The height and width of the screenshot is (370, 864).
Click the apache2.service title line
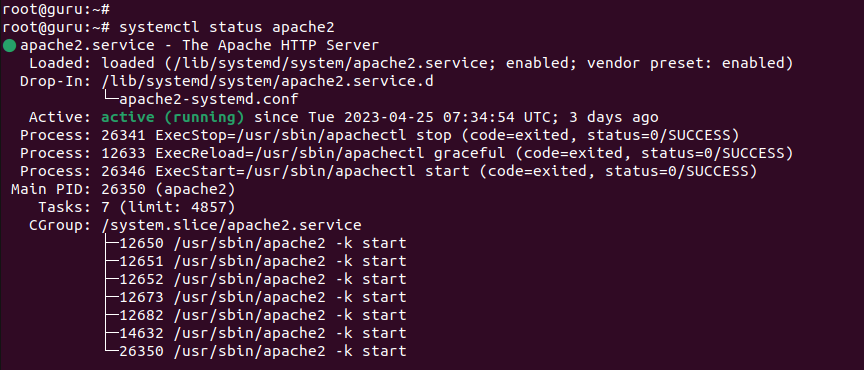(199, 45)
